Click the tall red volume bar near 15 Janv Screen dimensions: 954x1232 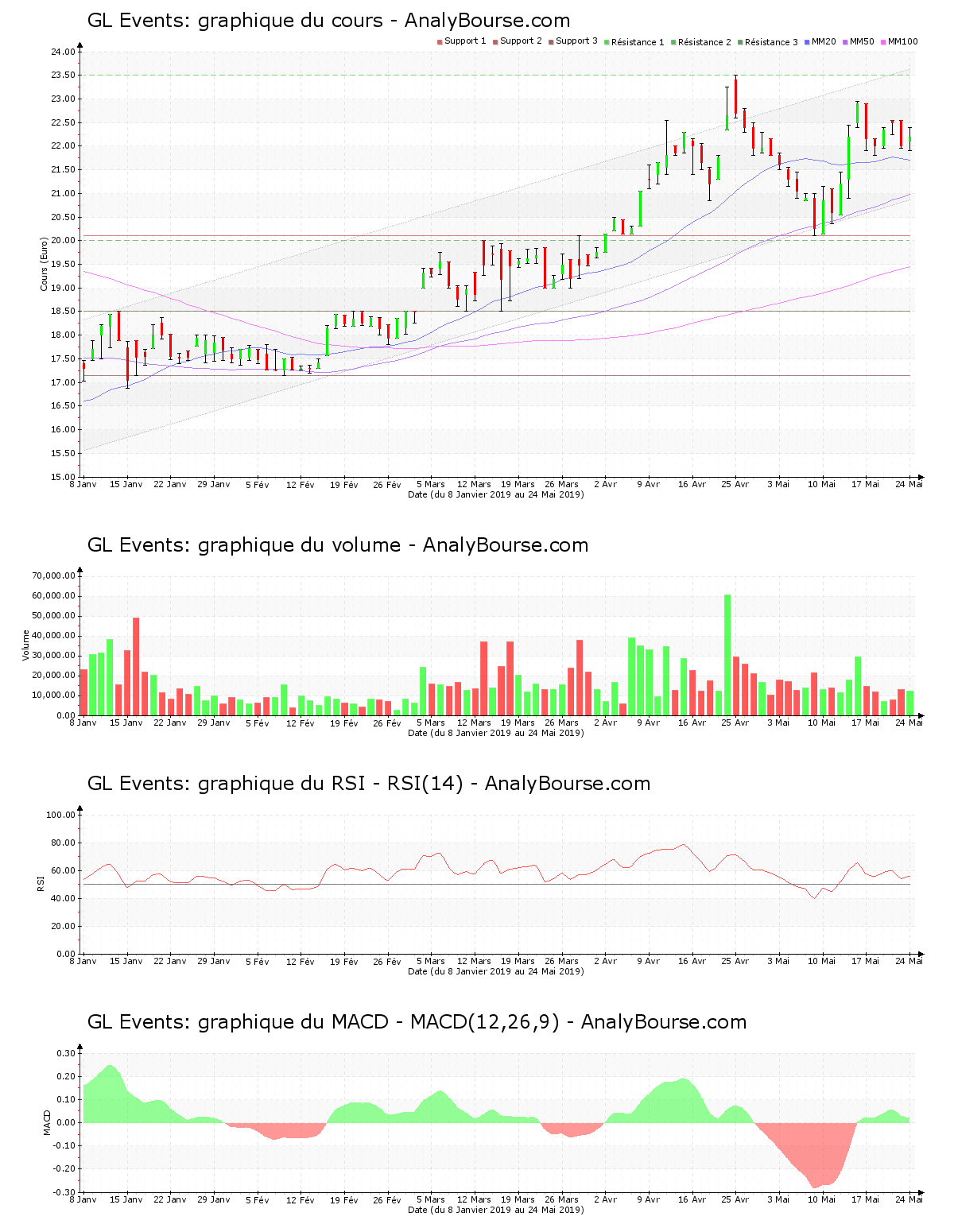136,666
